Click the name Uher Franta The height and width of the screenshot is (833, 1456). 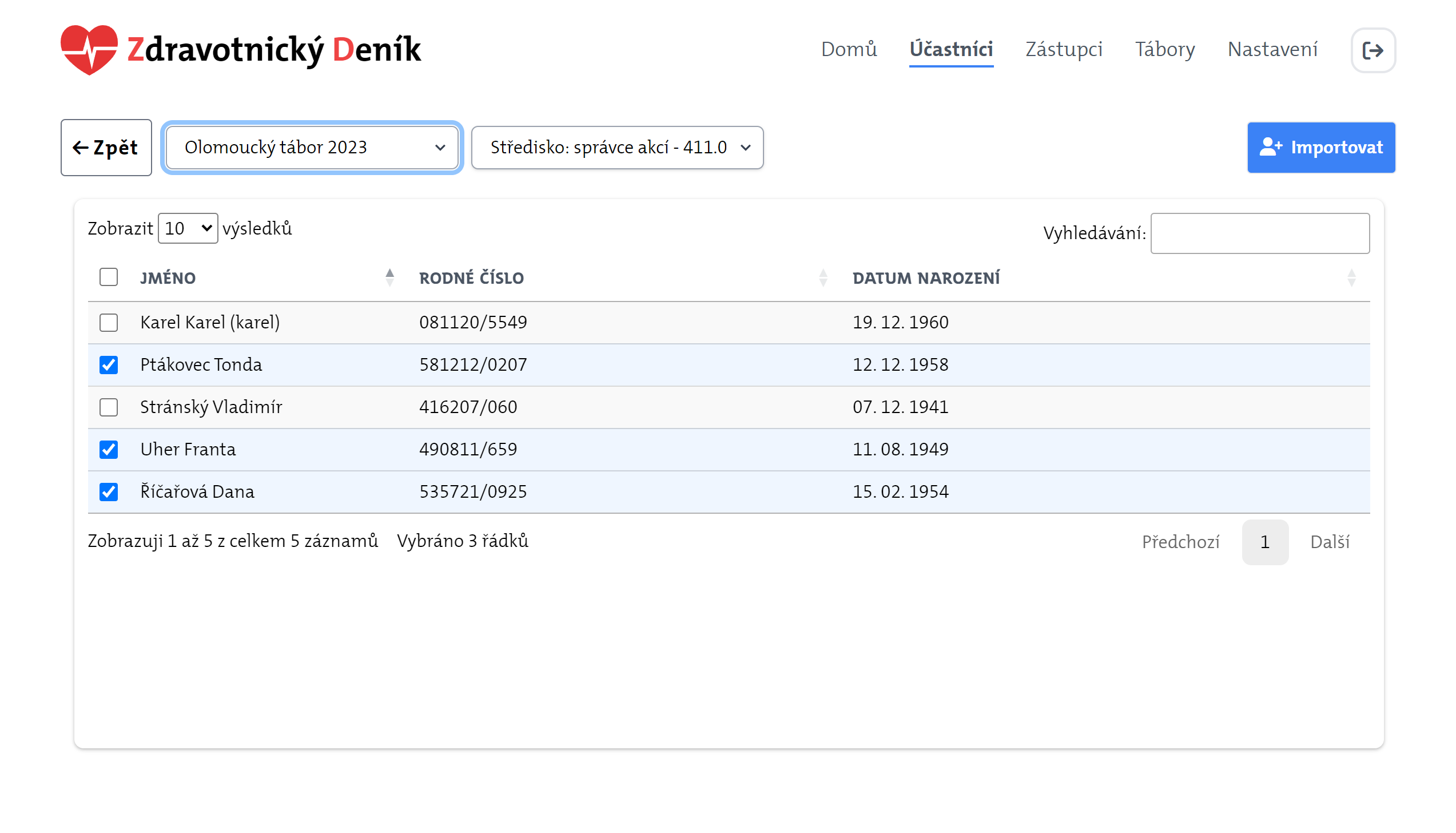click(x=188, y=449)
